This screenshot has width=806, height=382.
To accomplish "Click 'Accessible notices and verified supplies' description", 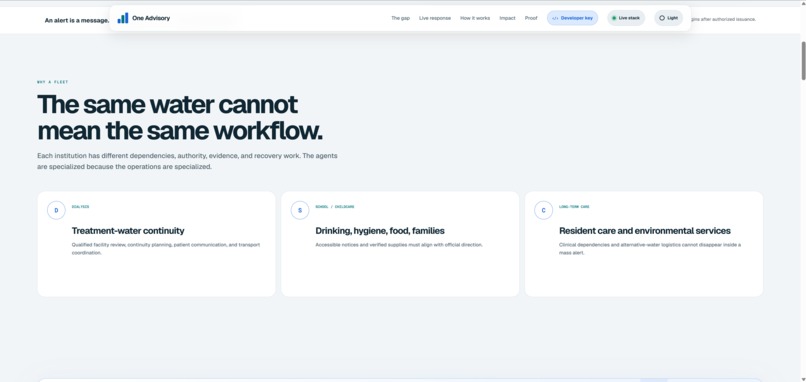I will click(399, 245).
